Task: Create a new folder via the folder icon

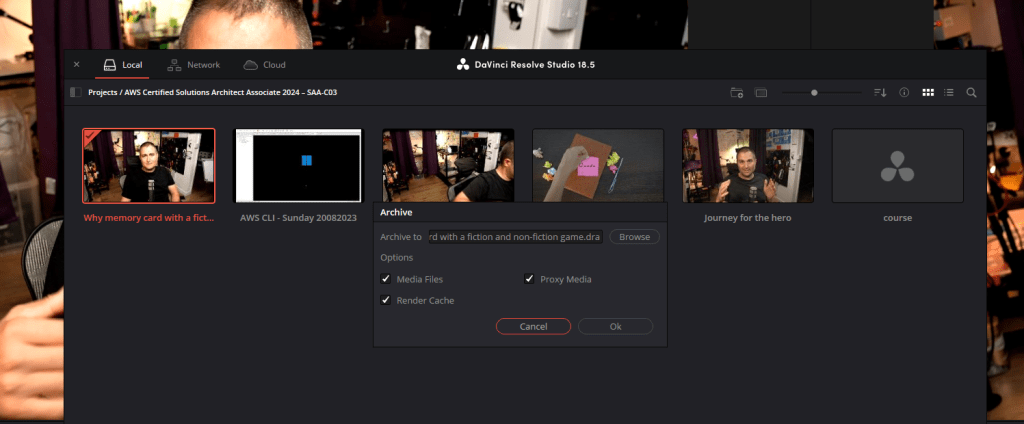Action: tap(737, 93)
